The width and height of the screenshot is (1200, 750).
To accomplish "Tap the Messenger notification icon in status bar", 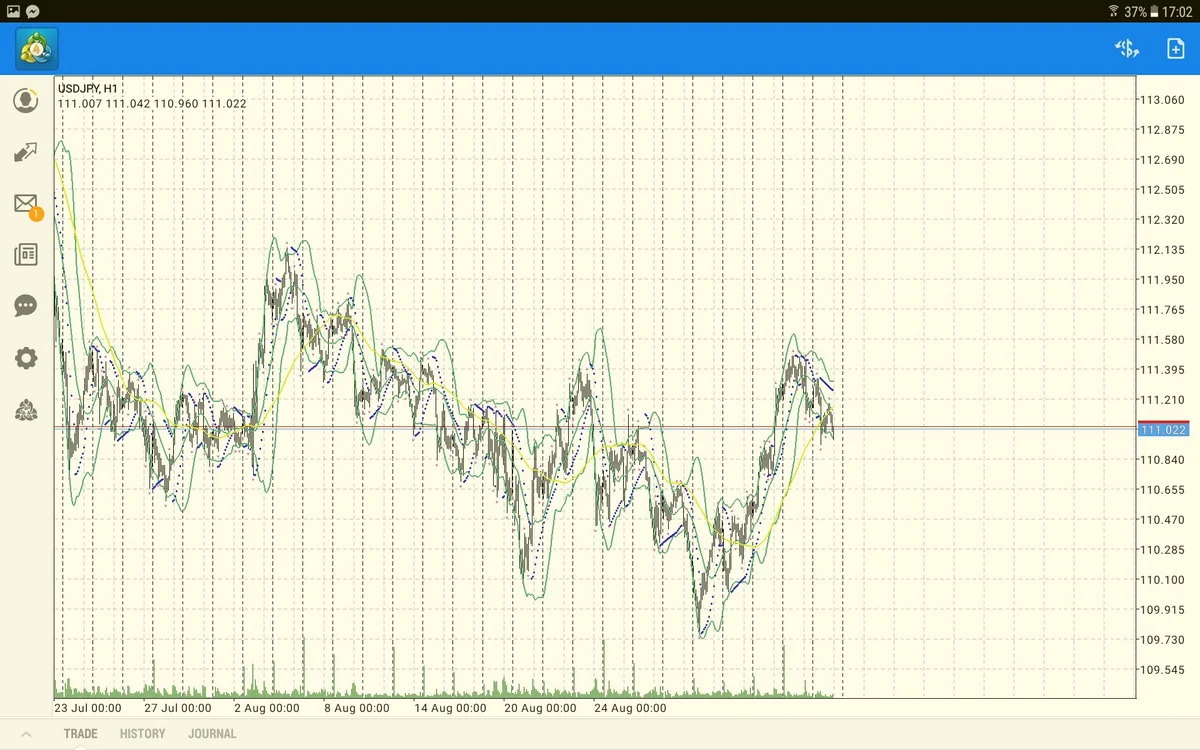I will coord(33,11).
